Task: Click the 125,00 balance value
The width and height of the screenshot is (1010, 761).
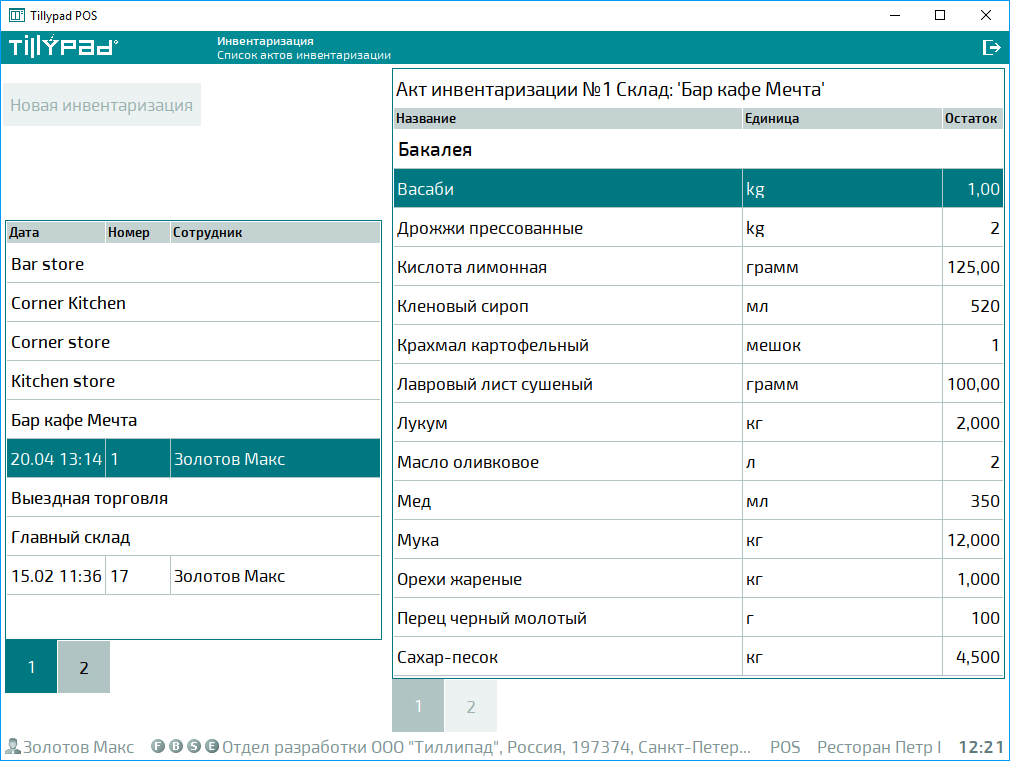Action: 973,267
